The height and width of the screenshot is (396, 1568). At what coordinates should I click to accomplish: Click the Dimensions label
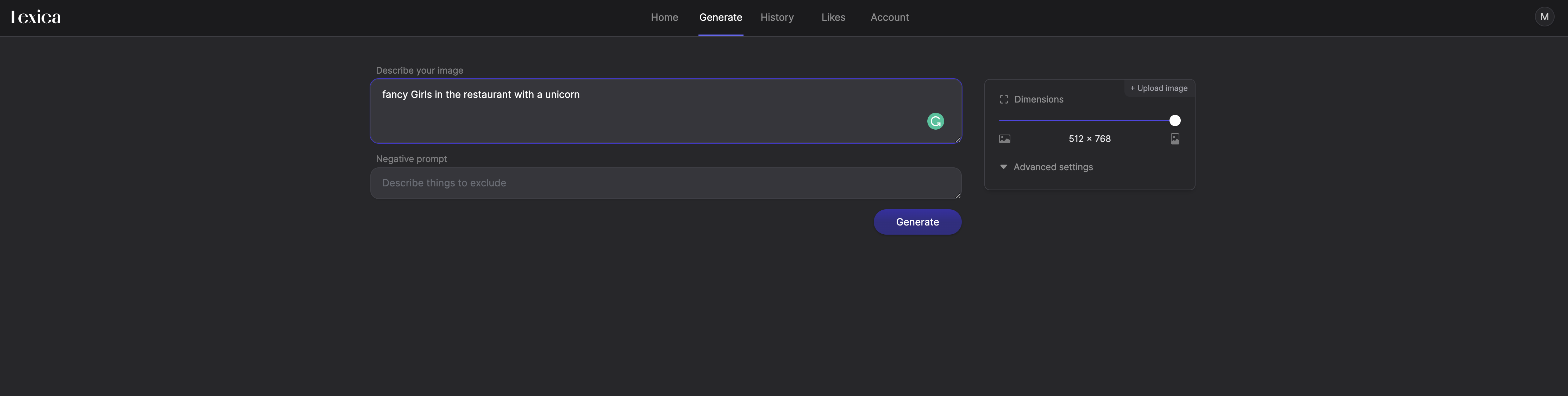point(1039,99)
